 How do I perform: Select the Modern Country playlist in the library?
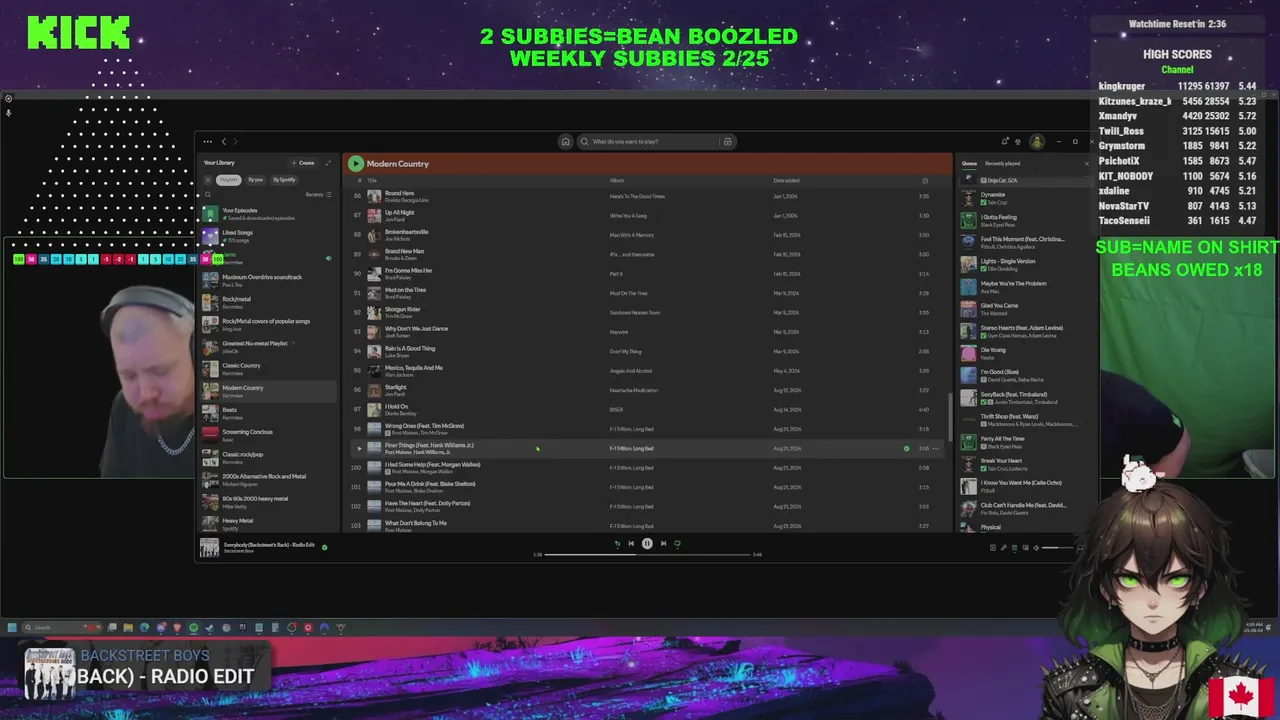[x=268, y=391]
